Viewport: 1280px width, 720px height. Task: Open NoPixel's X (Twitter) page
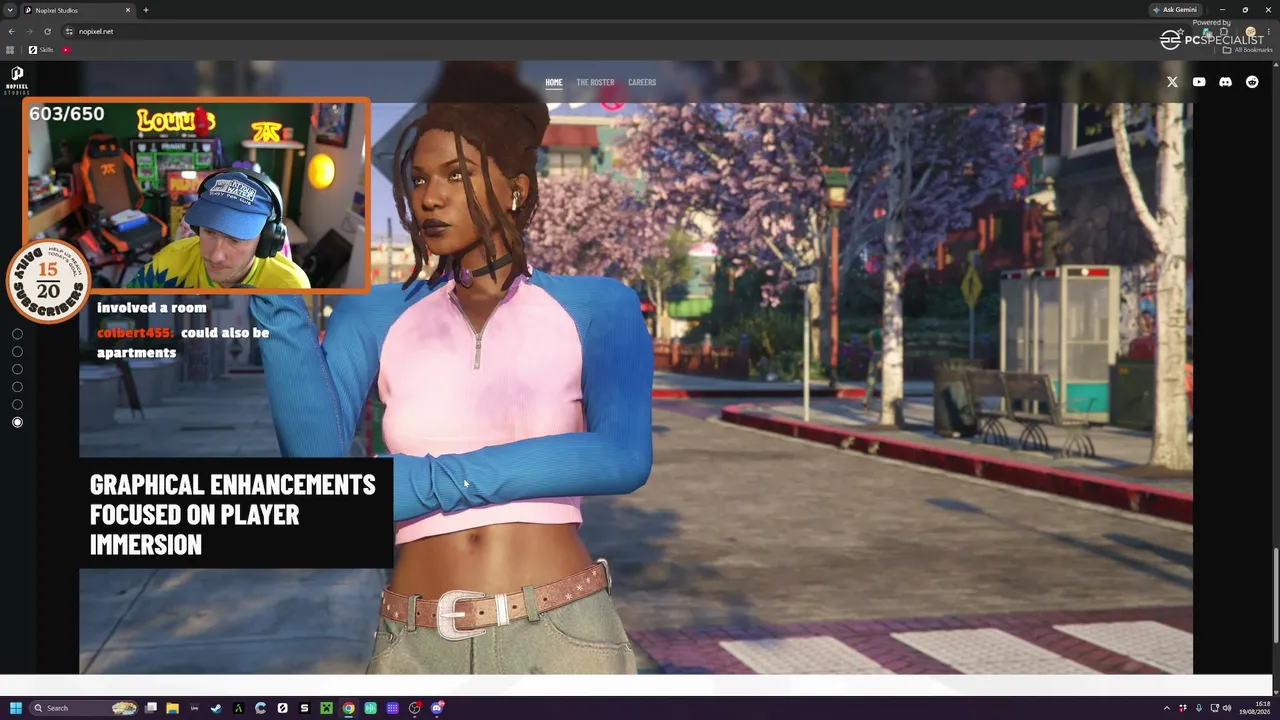pos(1172,82)
